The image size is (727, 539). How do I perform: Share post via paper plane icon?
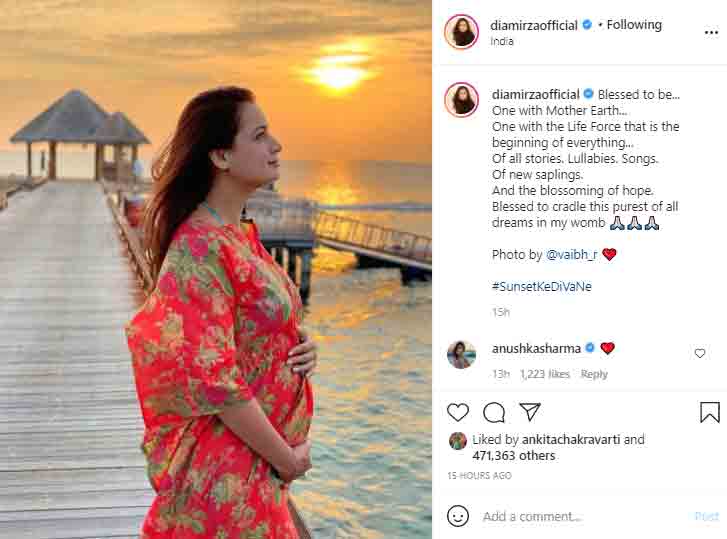pyautogui.click(x=530, y=412)
